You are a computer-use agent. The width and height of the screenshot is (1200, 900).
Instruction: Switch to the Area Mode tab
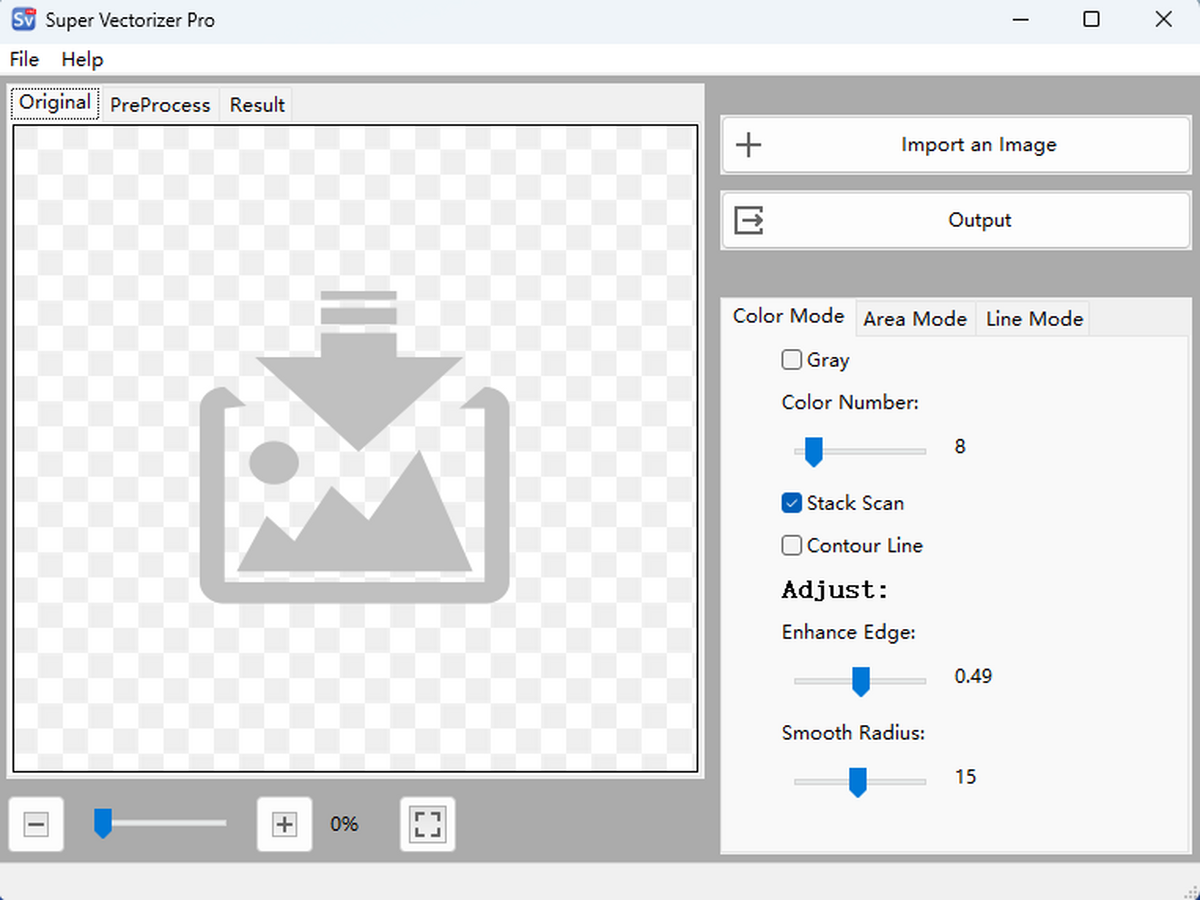(x=914, y=318)
